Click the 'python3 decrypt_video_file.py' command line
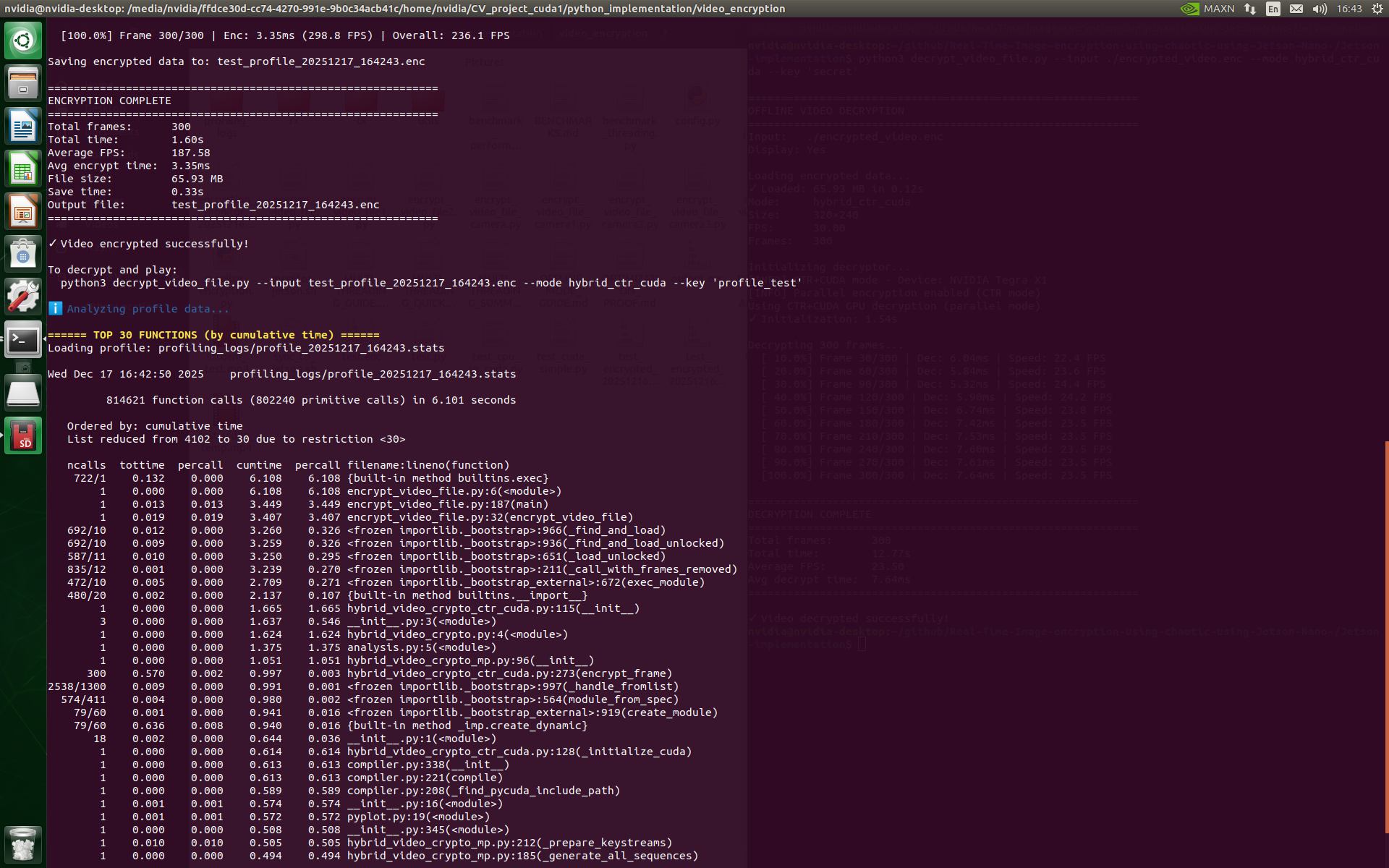Image resolution: width=1389 pixels, height=868 pixels. tap(431, 283)
